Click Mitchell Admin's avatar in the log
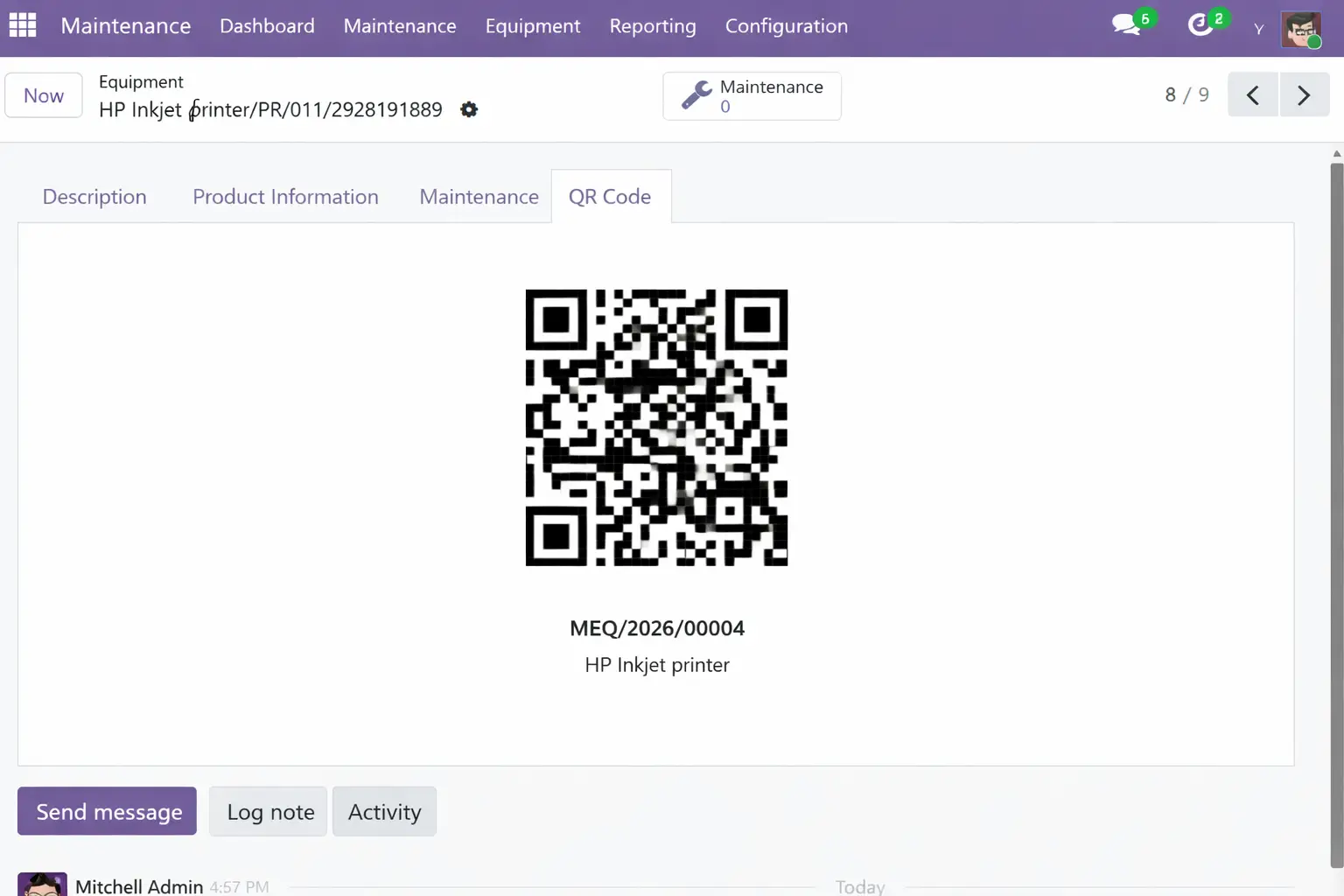 click(42, 885)
